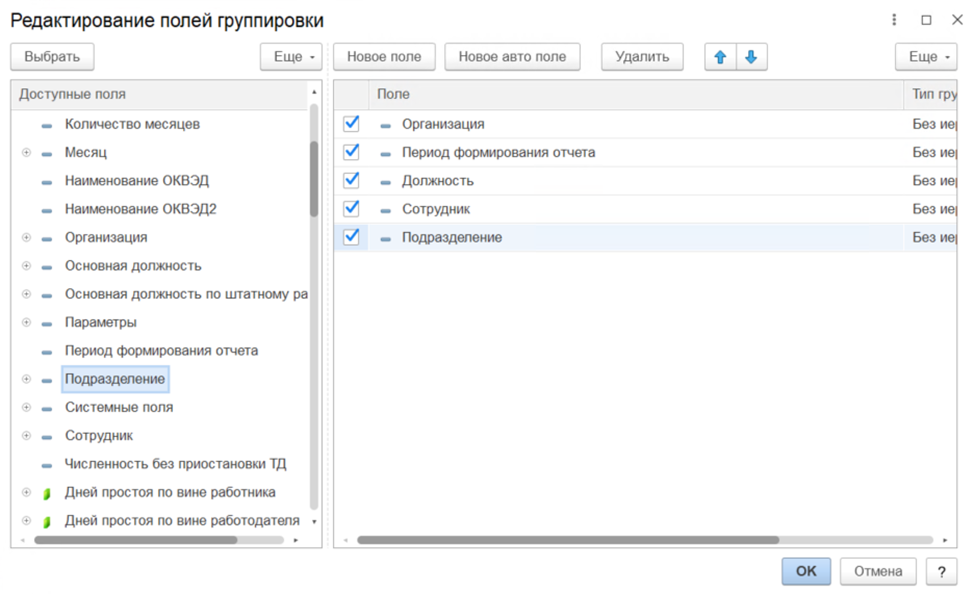Disable the Подразделение grouping field checkbox
The image size is (974, 594).
tap(351, 237)
